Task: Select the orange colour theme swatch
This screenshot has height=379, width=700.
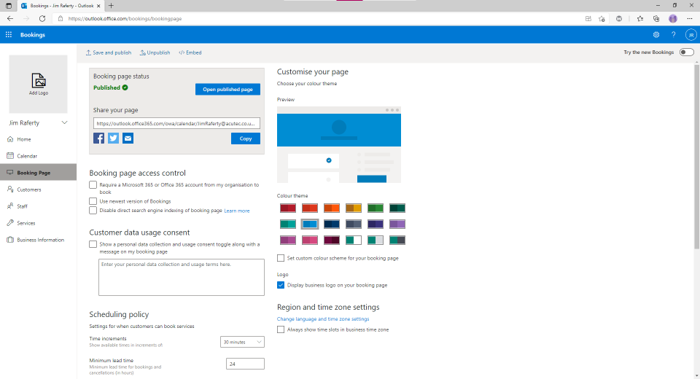Action: [x=332, y=208]
